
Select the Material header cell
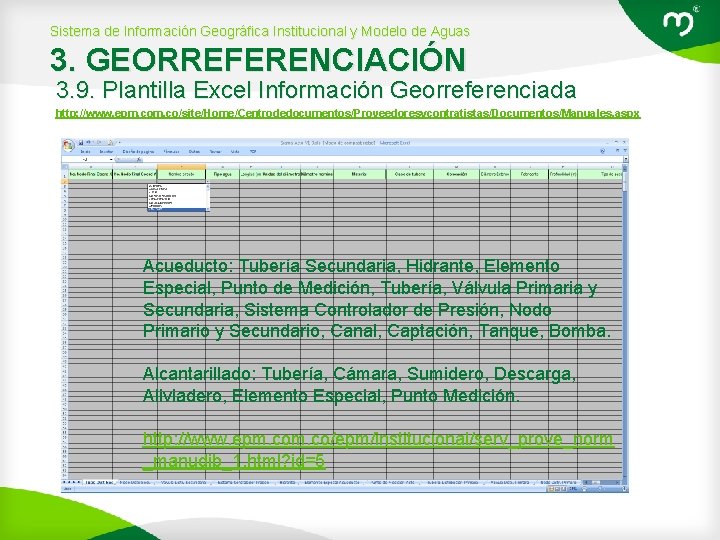click(x=360, y=174)
